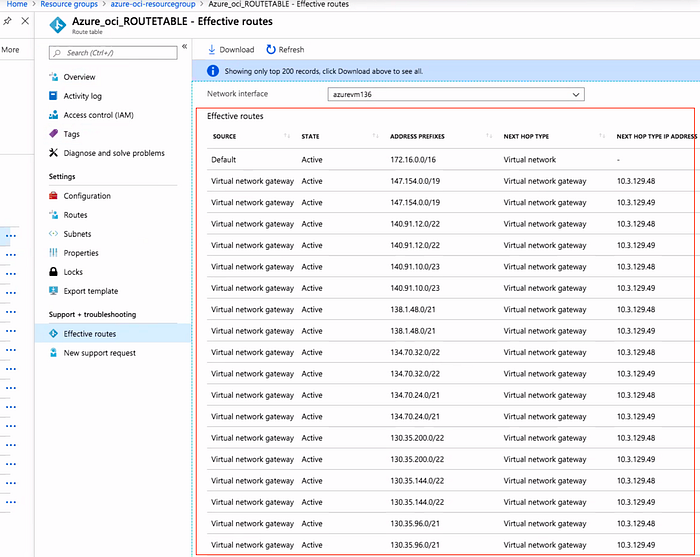The width and height of the screenshot is (700, 557).
Task: Click the last 130.35.96.0/21 prefix
Action: tap(415, 545)
